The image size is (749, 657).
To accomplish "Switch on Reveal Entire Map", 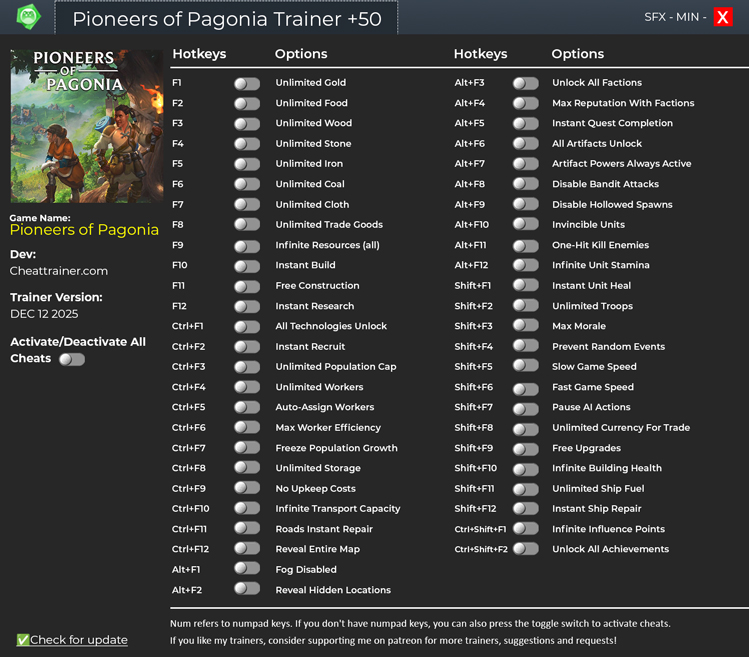I will [x=246, y=549].
